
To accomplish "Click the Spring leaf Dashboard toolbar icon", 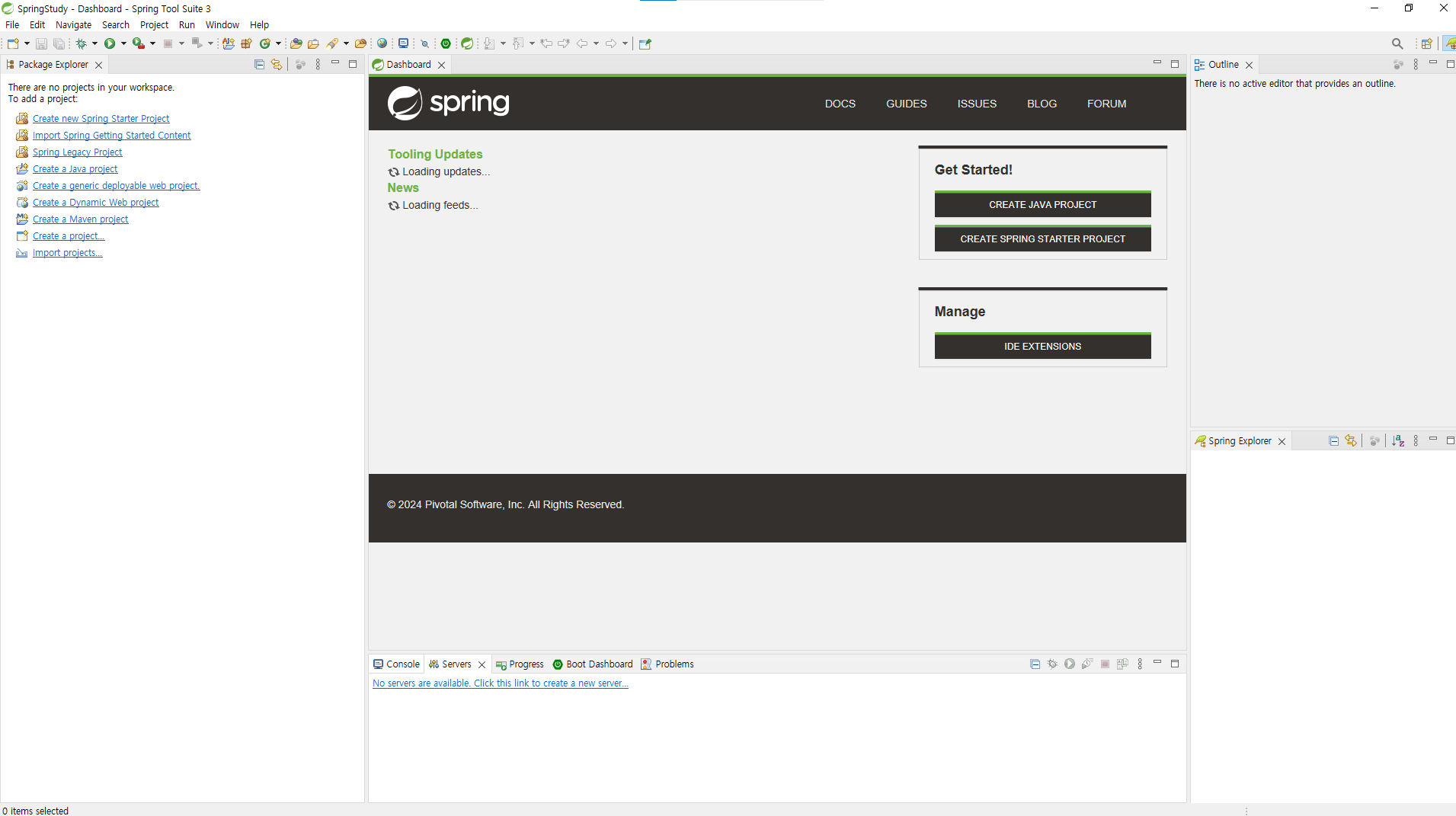I will (x=467, y=43).
